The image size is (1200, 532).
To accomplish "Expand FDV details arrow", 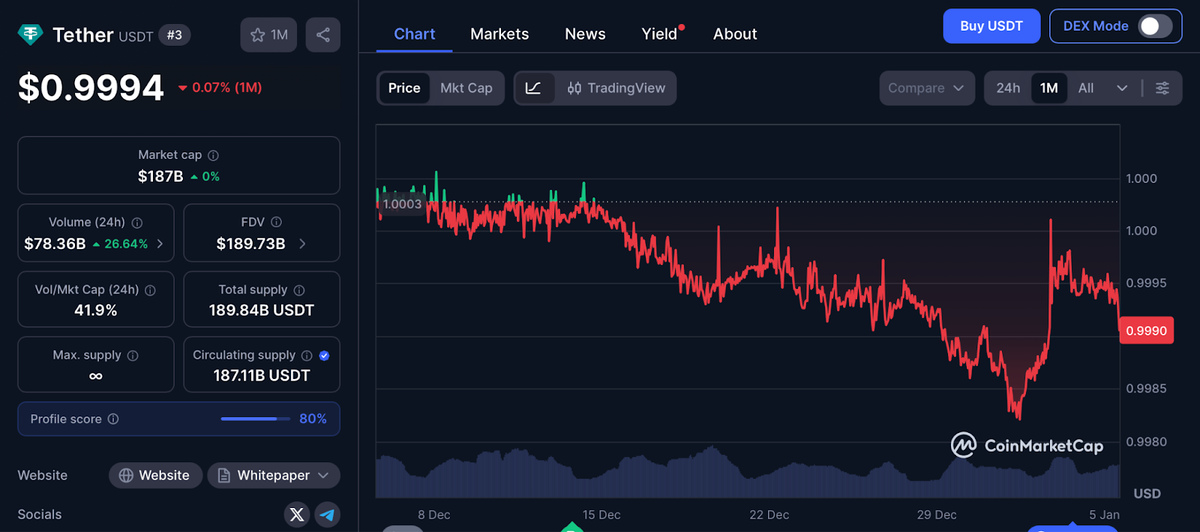I will 302,244.
